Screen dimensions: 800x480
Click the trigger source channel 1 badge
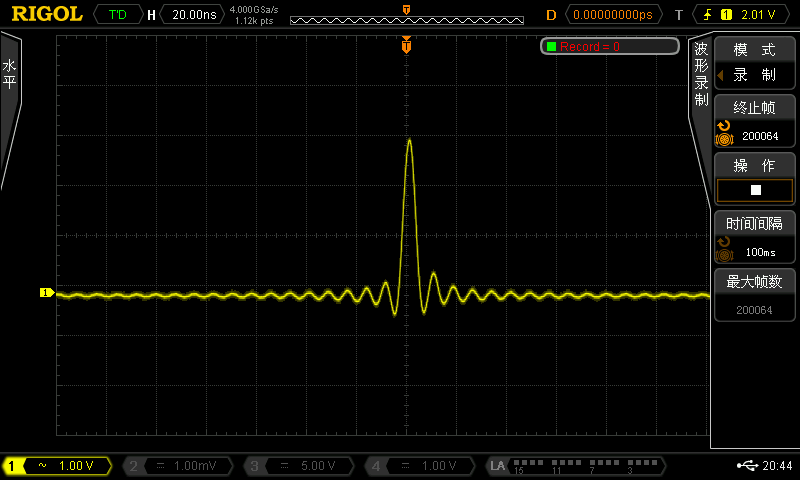click(726, 15)
